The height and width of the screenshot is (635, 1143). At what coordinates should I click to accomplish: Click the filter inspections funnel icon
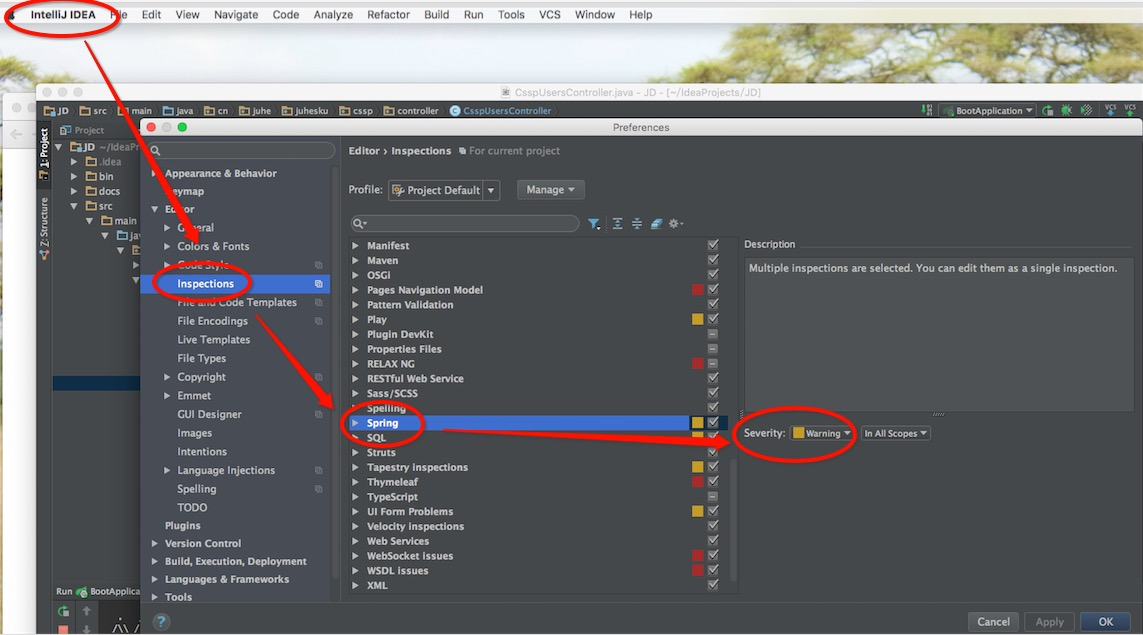594,224
